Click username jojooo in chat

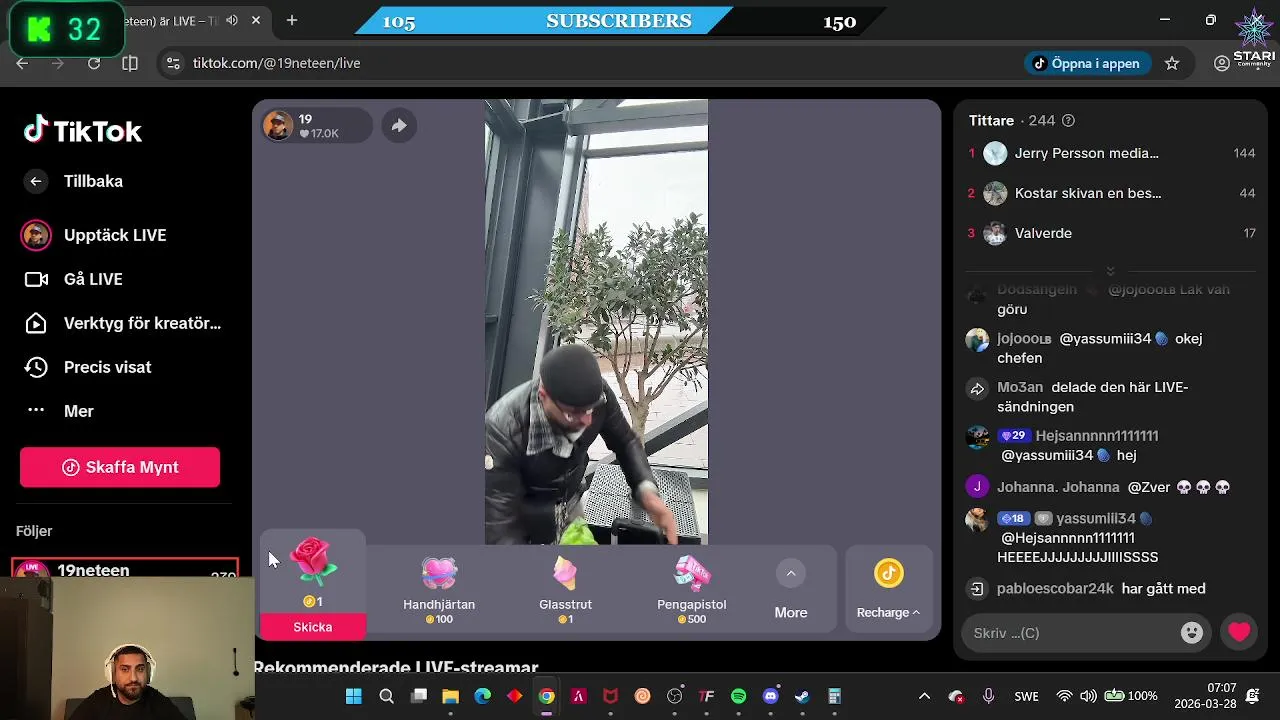click(1023, 338)
